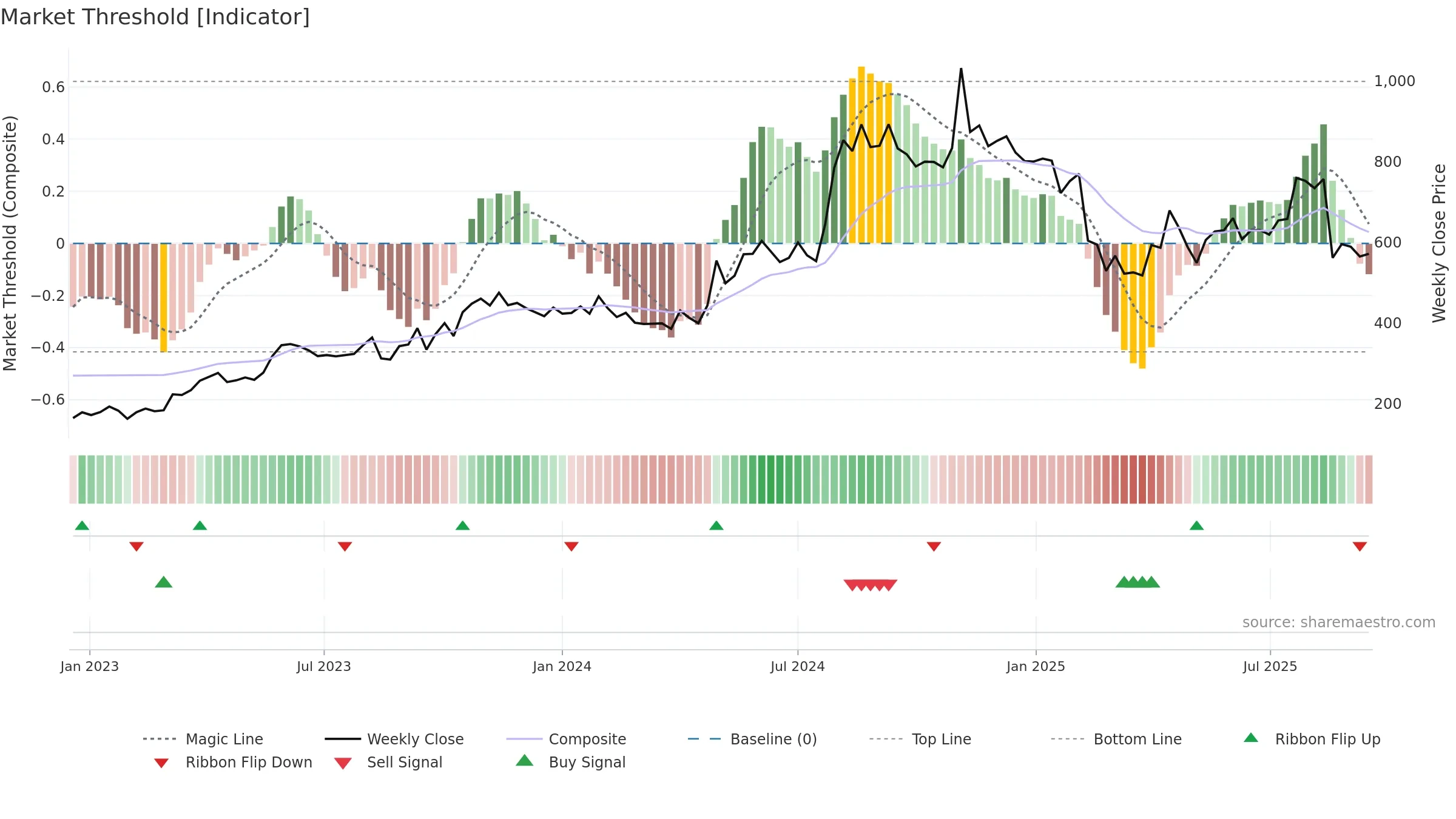Click the '200' right axis tick label
The width and height of the screenshot is (1456, 819).
tap(1388, 403)
